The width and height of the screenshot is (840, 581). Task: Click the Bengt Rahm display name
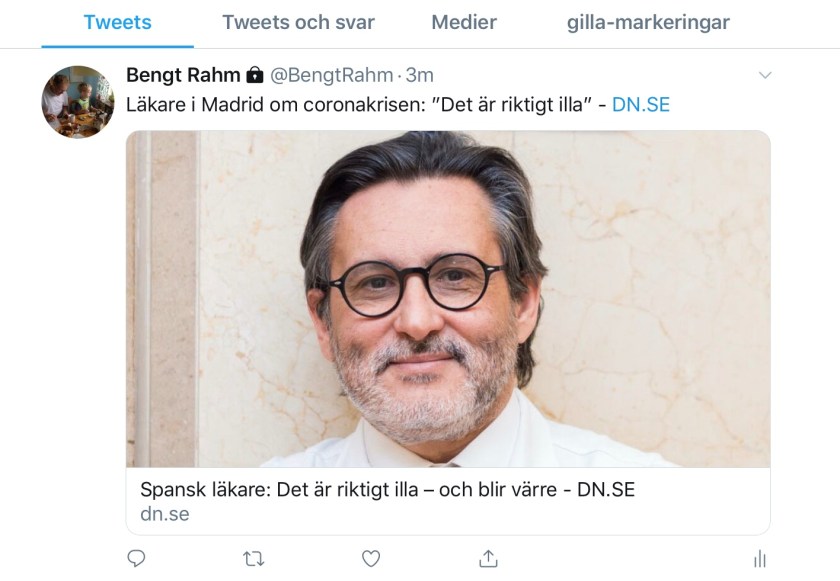click(x=183, y=75)
